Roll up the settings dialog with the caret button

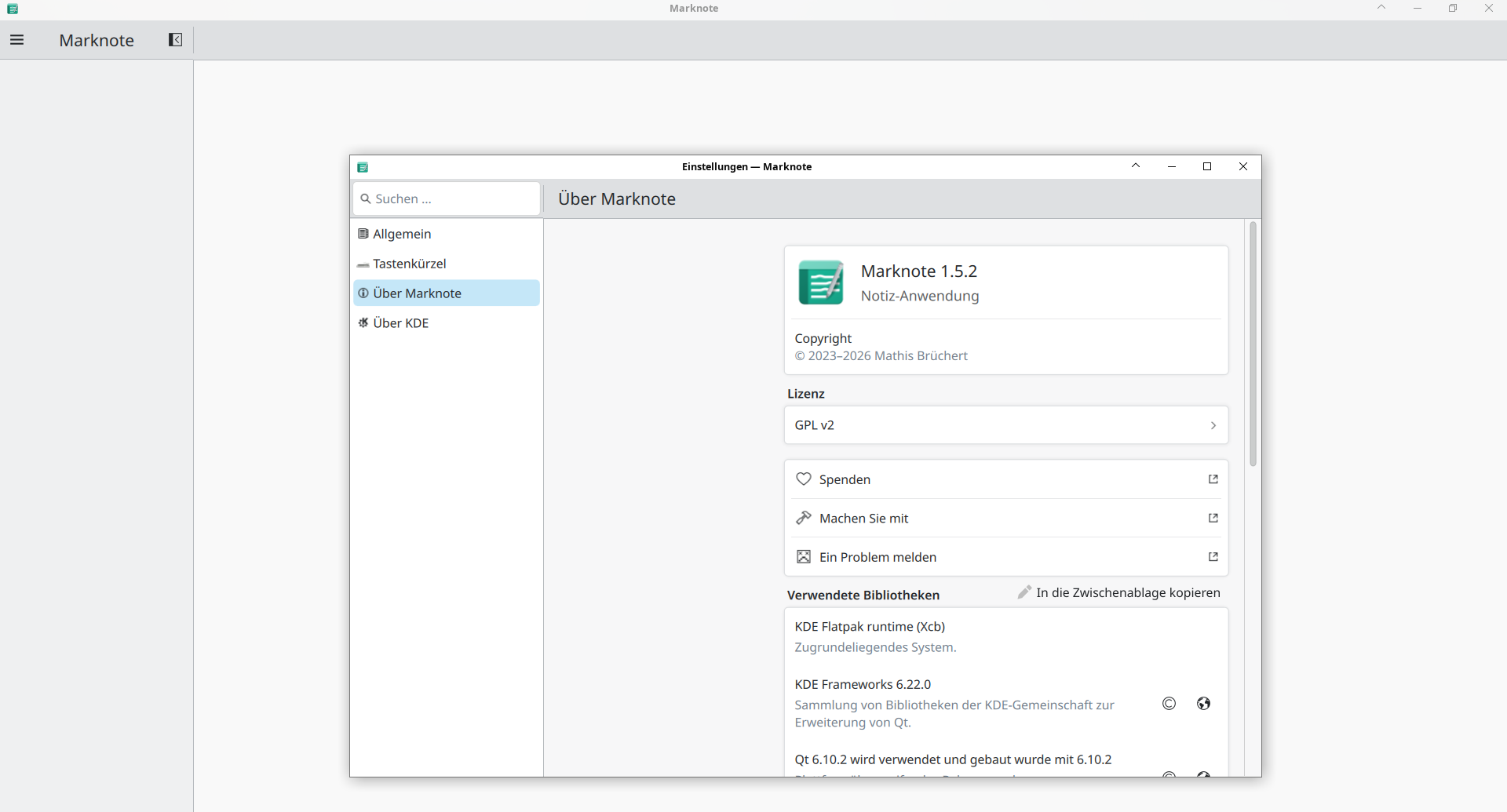coord(1135,166)
